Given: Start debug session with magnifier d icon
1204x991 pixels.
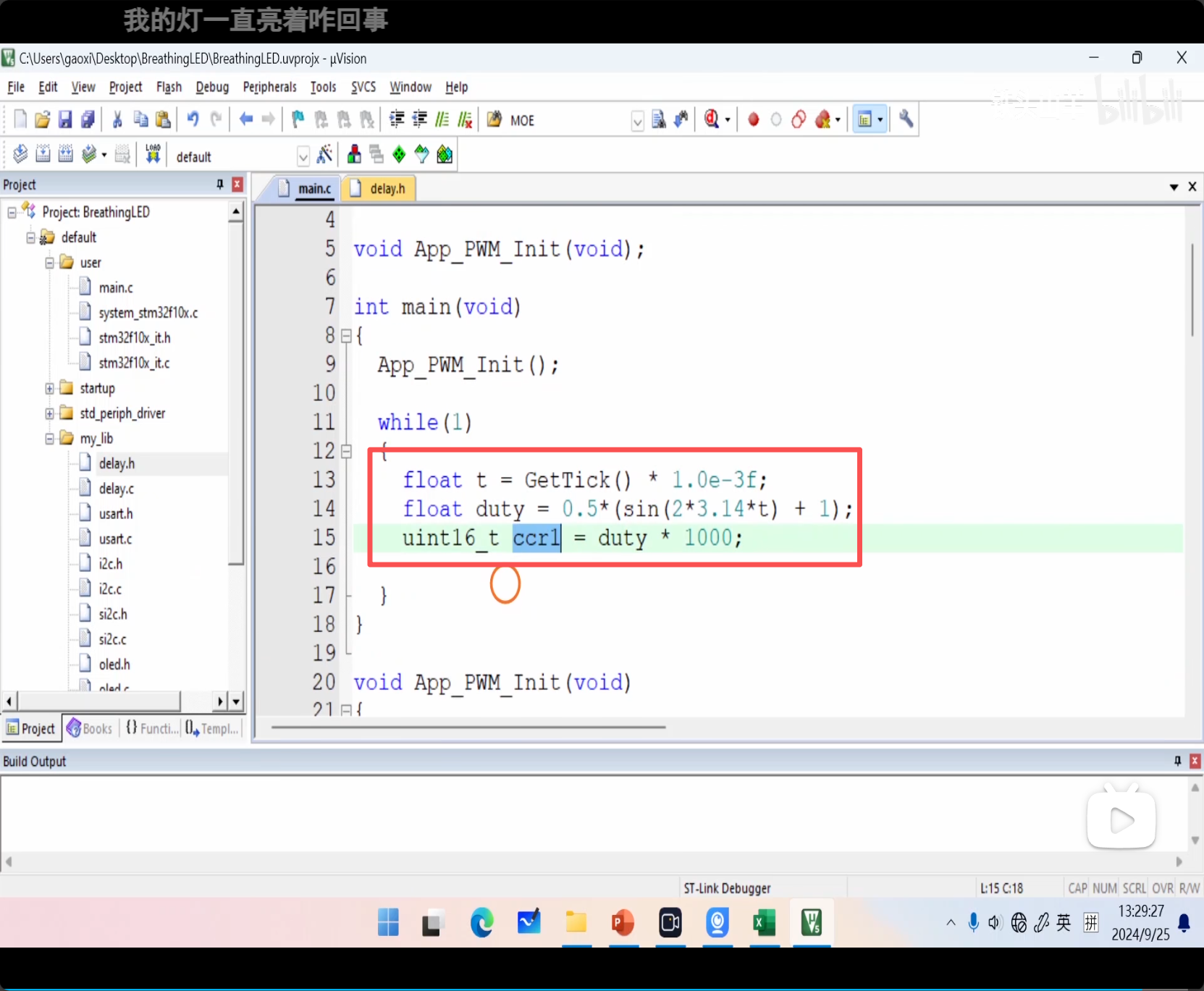Looking at the screenshot, I should (712, 119).
